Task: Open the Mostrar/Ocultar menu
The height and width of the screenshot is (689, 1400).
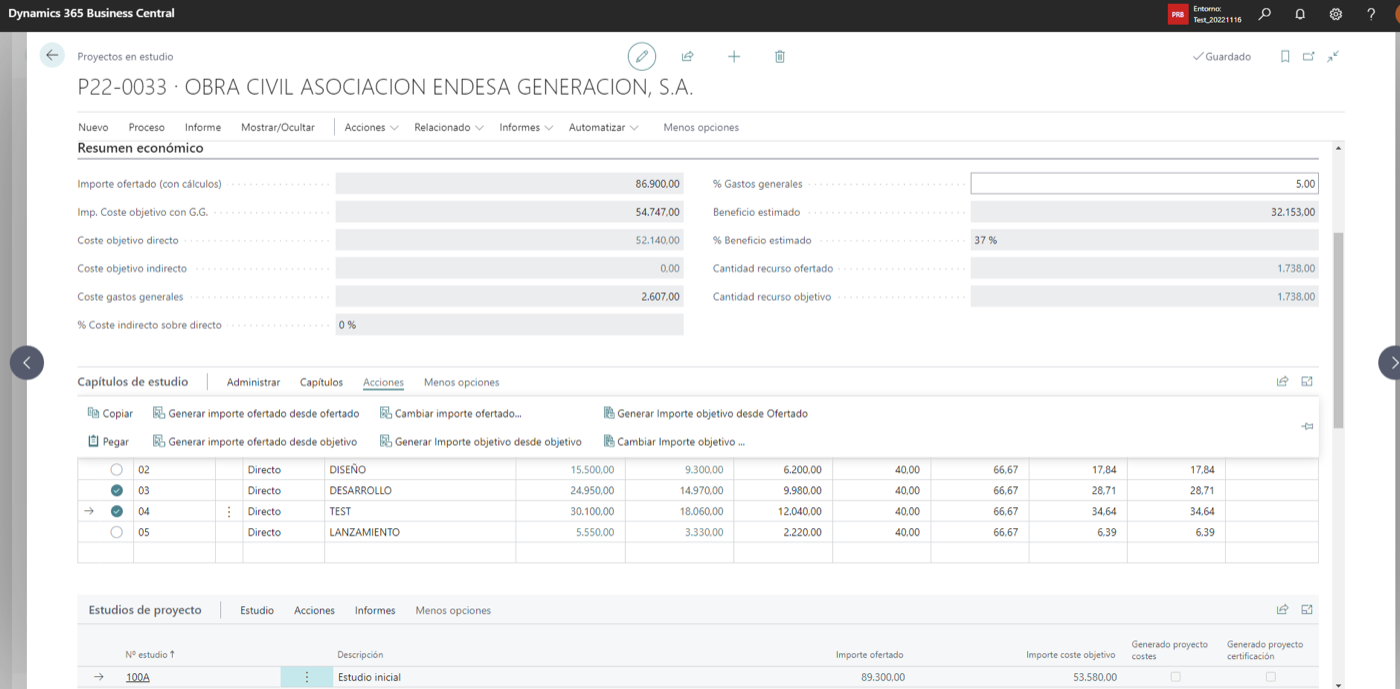Action: [x=278, y=127]
